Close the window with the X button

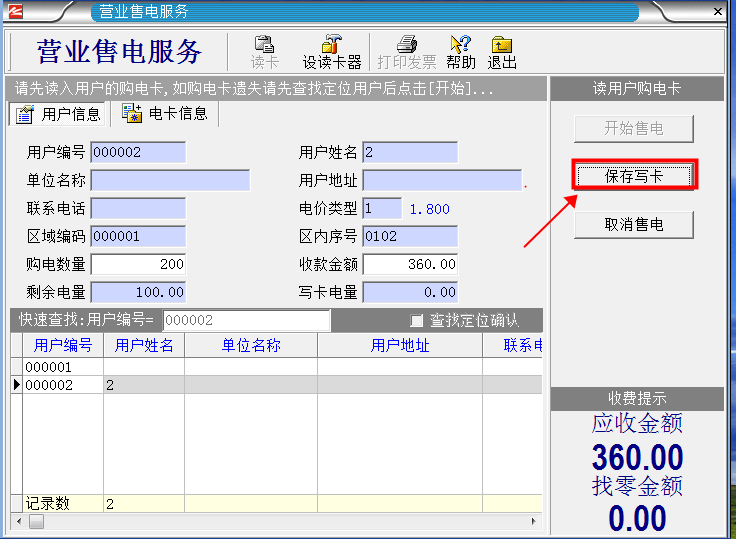[718, 12]
